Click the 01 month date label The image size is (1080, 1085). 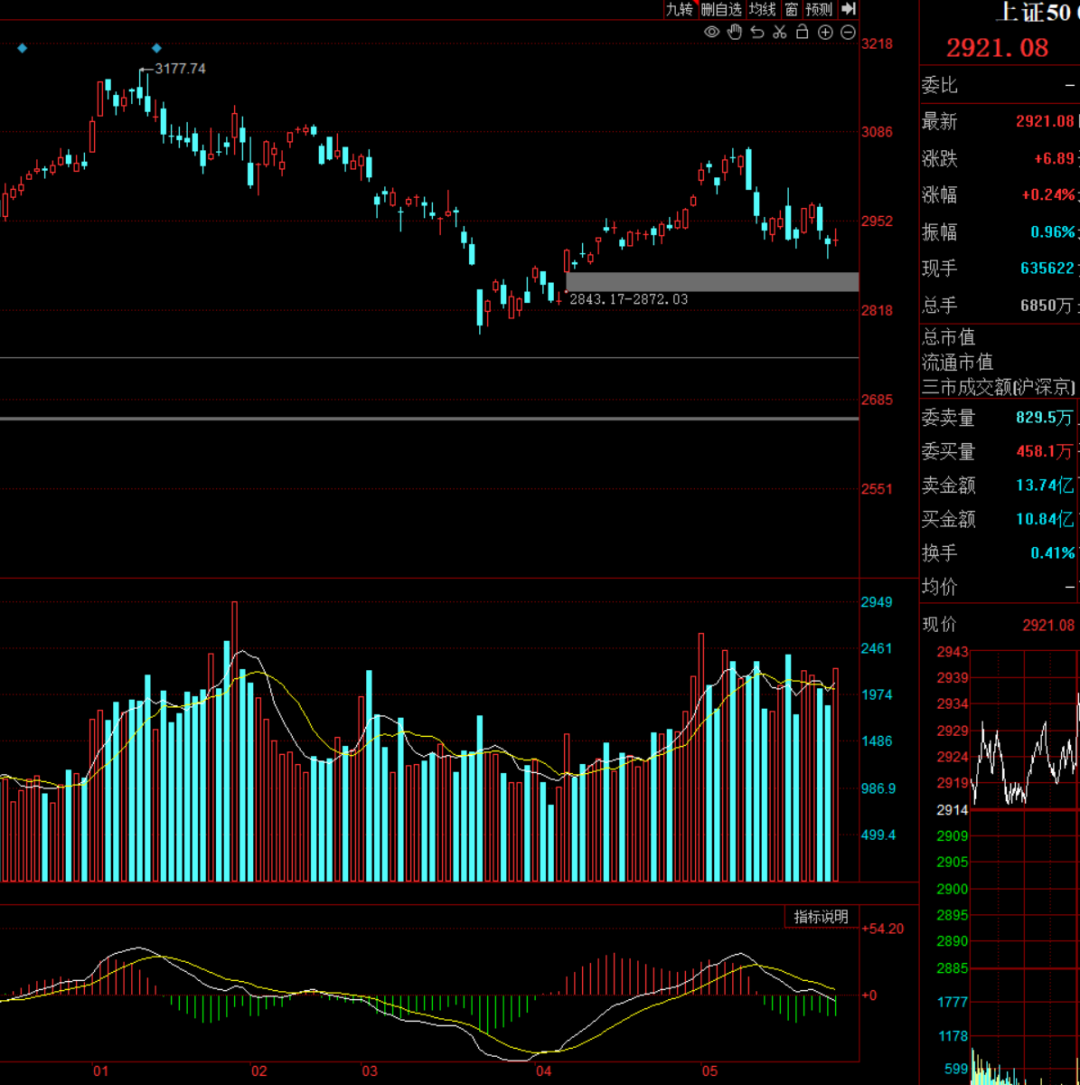pos(101,1071)
